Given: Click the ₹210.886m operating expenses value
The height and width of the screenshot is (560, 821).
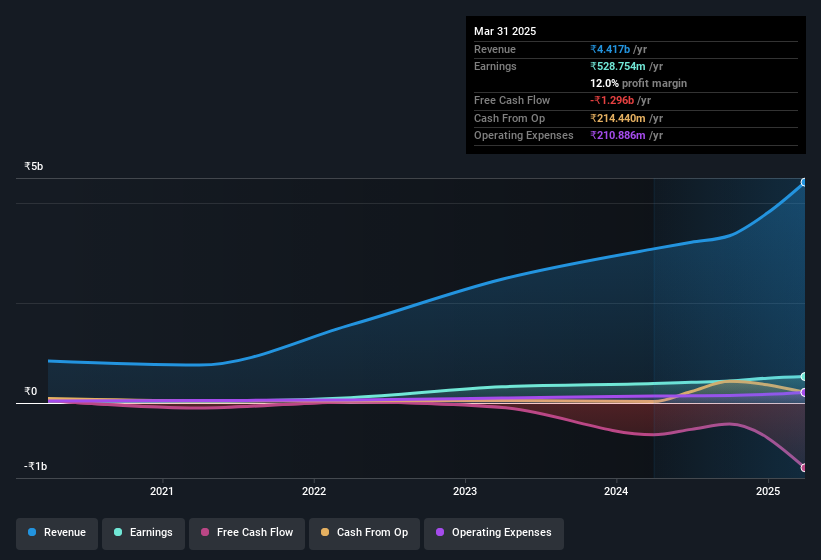Looking at the screenshot, I should tap(617, 136).
